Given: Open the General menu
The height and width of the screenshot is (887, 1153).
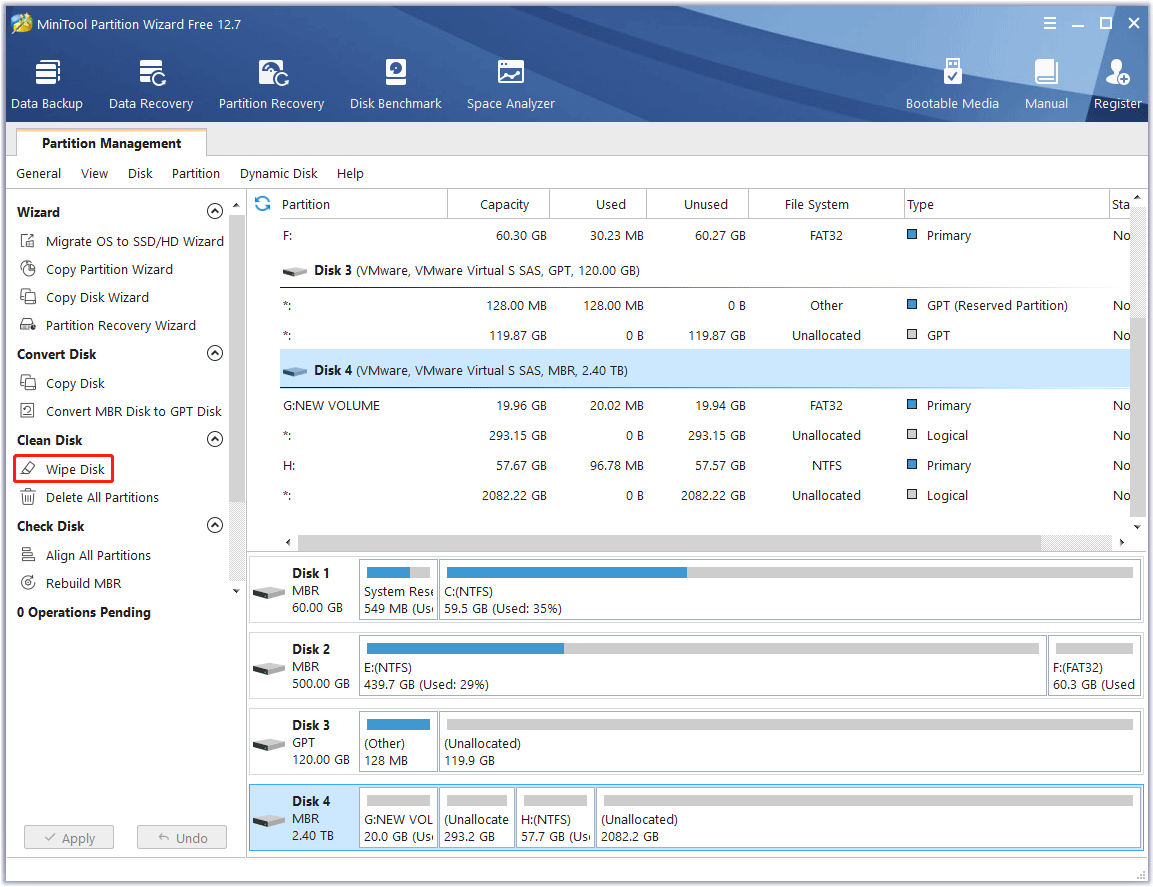Looking at the screenshot, I should [39, 174].
